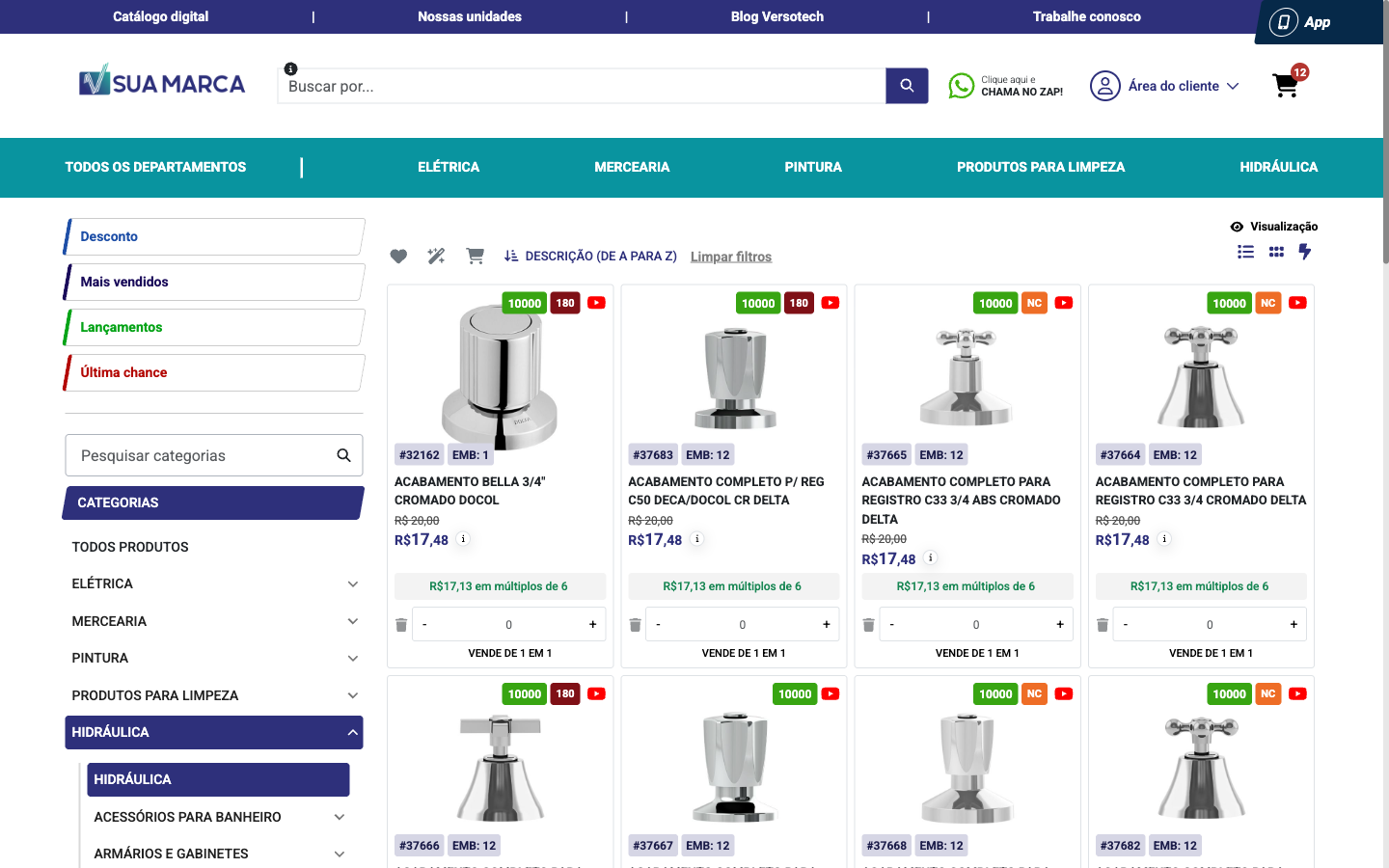Open the PRODUTOS PARA LIMPEZA department menu
The width and height of the screenshot is (1389, 868).
[x=1040, y=167]
